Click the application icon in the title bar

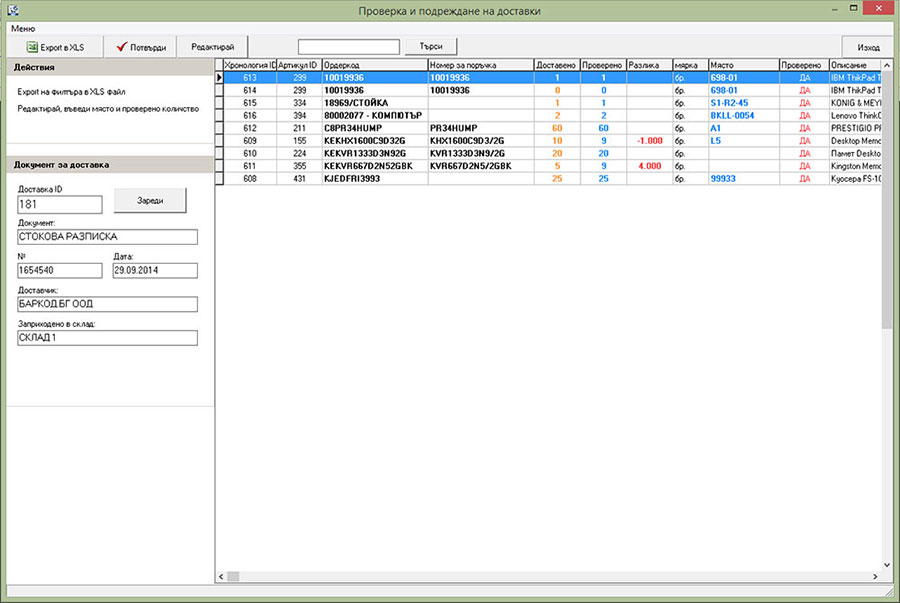(13, 10)
